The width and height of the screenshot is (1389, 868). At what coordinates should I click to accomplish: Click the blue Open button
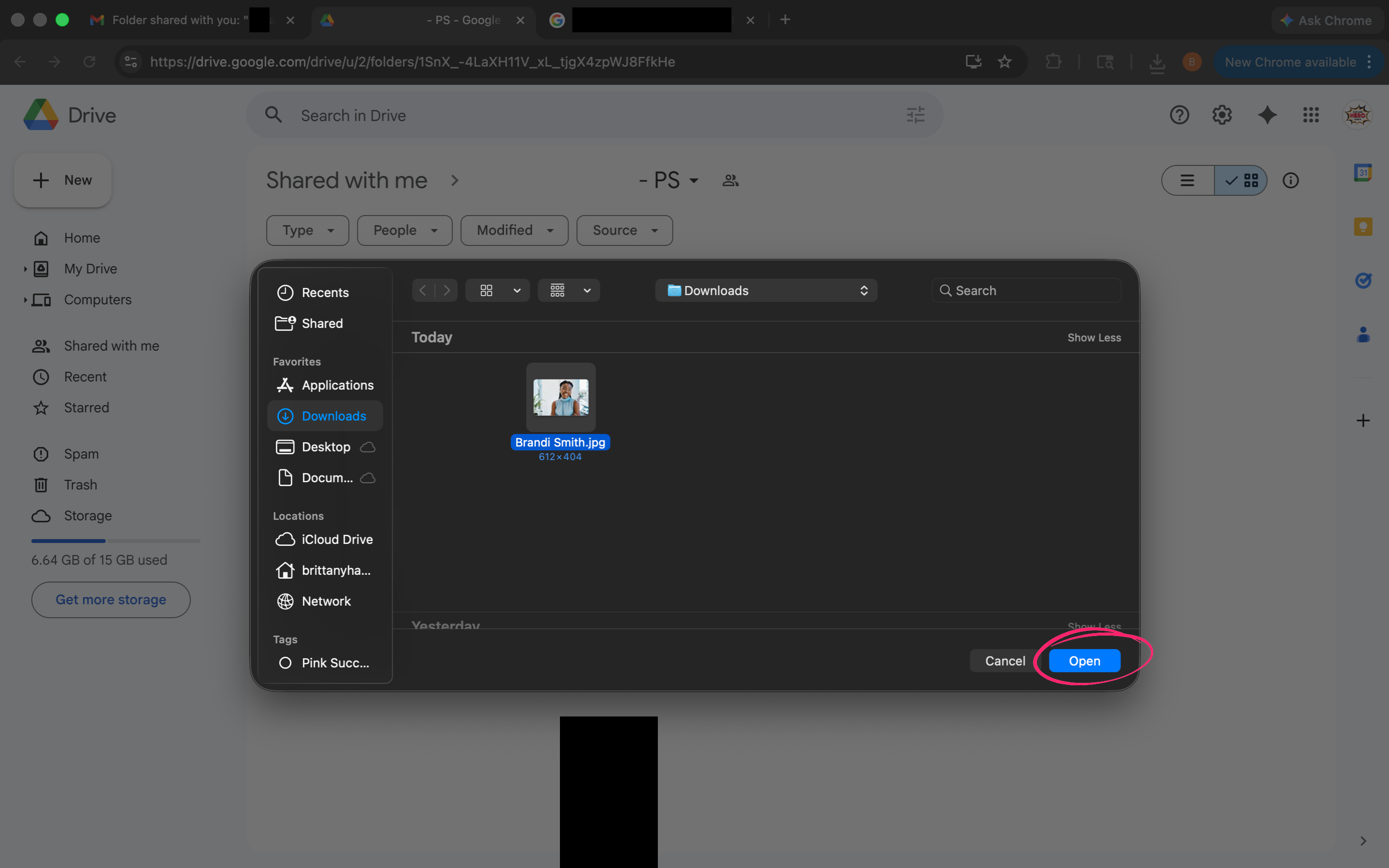coord(1084,661)
